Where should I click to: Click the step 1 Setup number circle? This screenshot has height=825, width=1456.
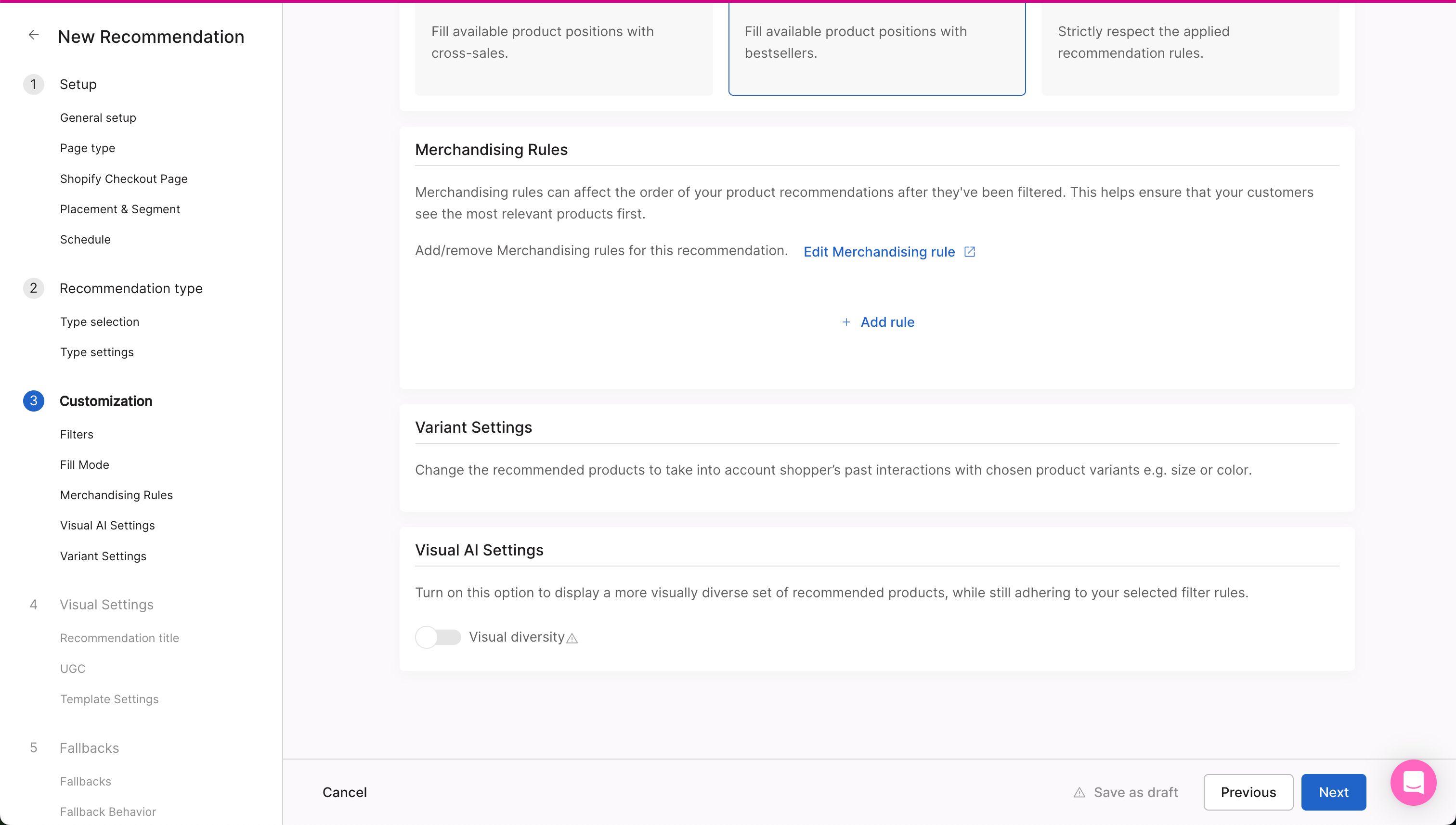pos(33,84)
